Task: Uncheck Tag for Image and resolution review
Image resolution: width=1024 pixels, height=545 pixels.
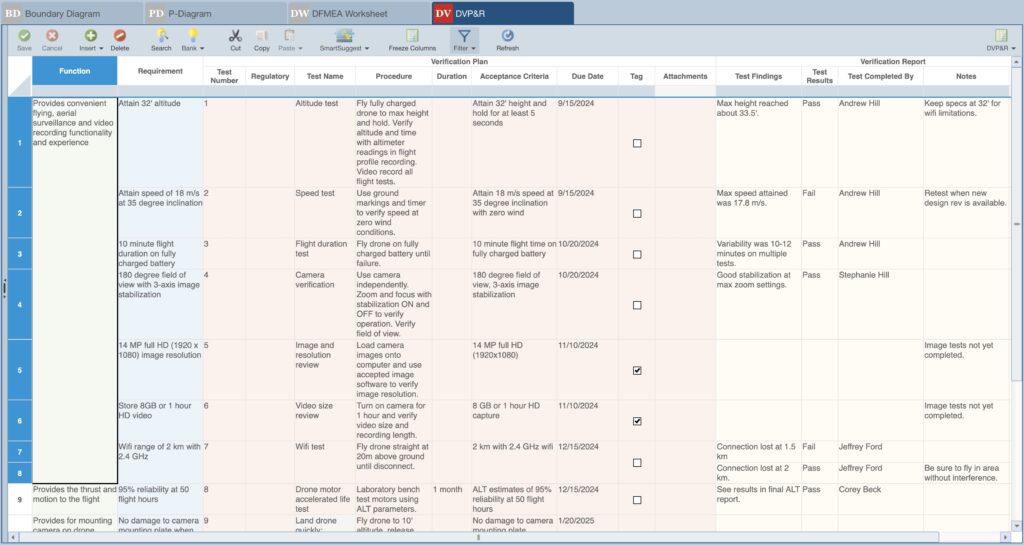Action: [x=637, y=370]
